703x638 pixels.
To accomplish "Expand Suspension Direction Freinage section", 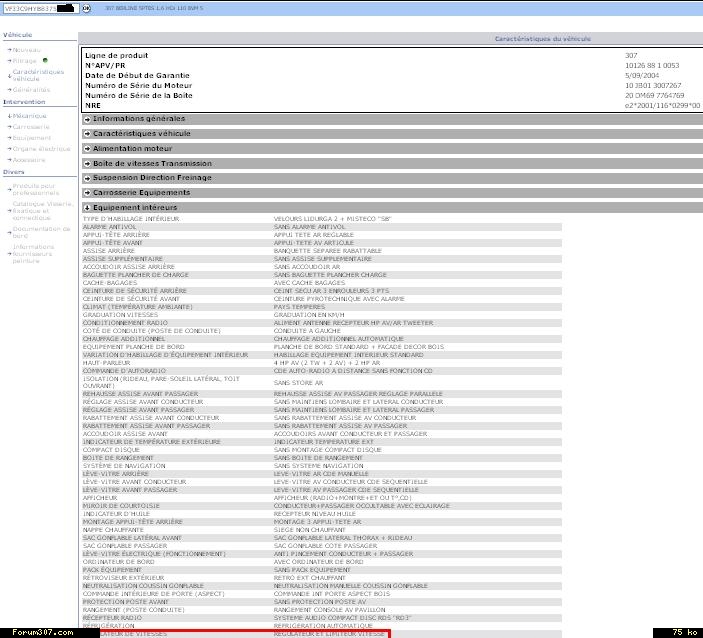I will tap(392, 178).
